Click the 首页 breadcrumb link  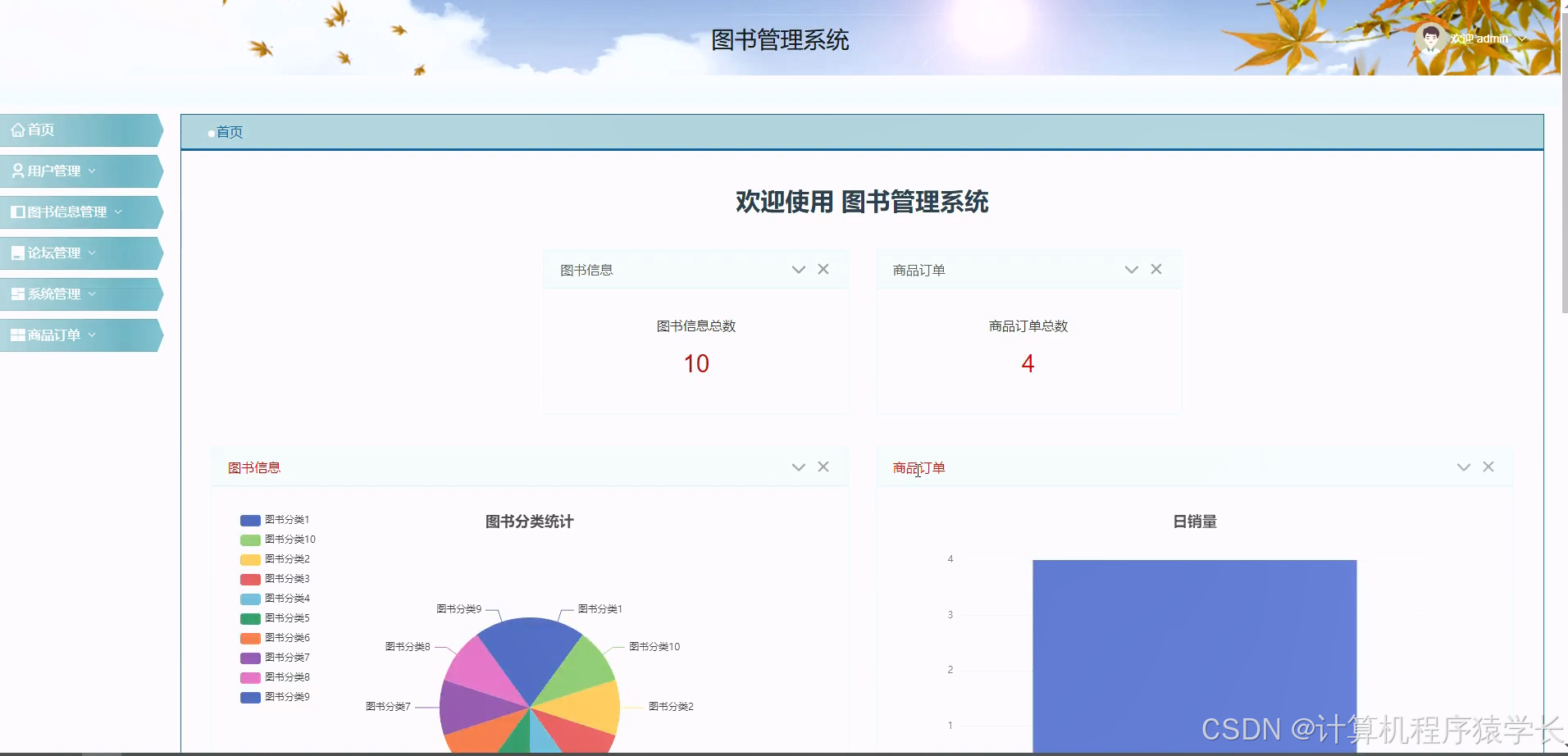[x=229, y=131]
